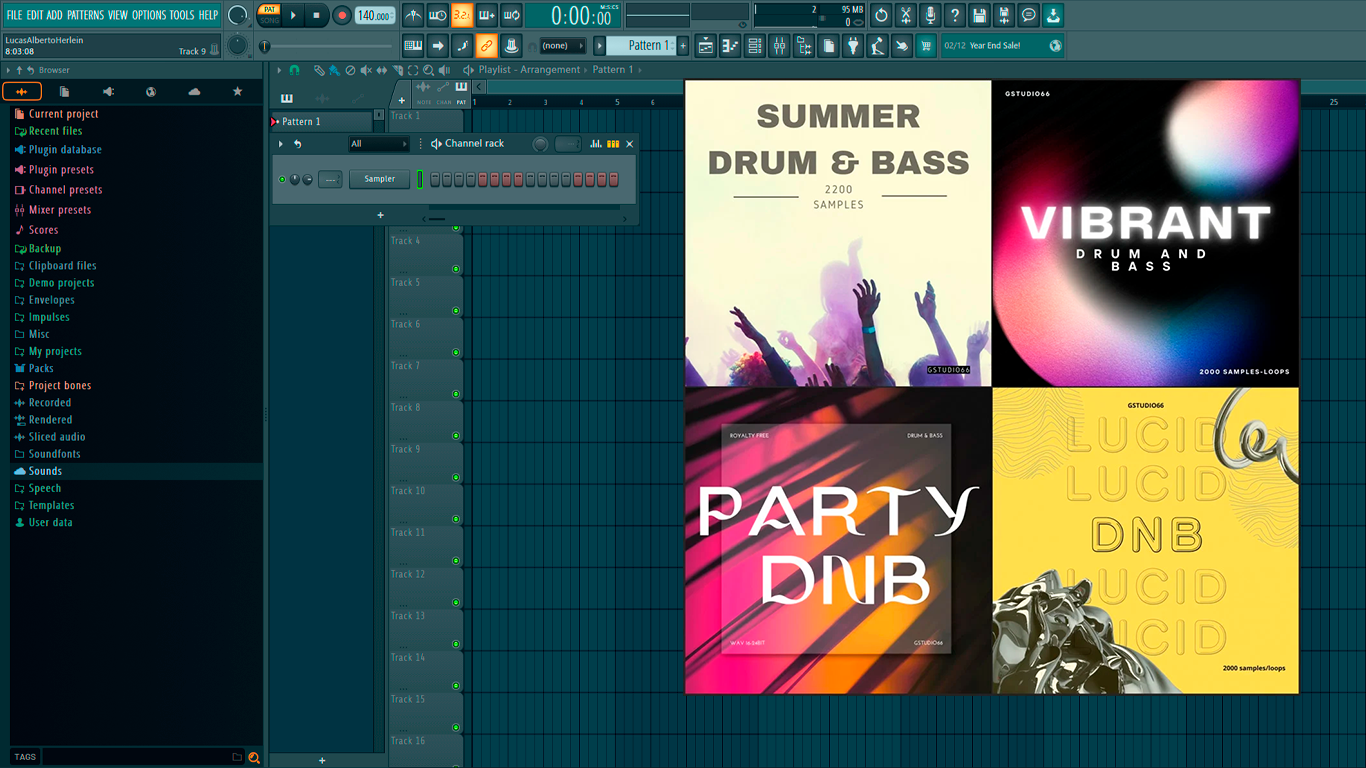Open the mixer view icon
Image resolution: width=1366 pixels, height=768 pixels.
pyautogui.click(x=779, y=46)
